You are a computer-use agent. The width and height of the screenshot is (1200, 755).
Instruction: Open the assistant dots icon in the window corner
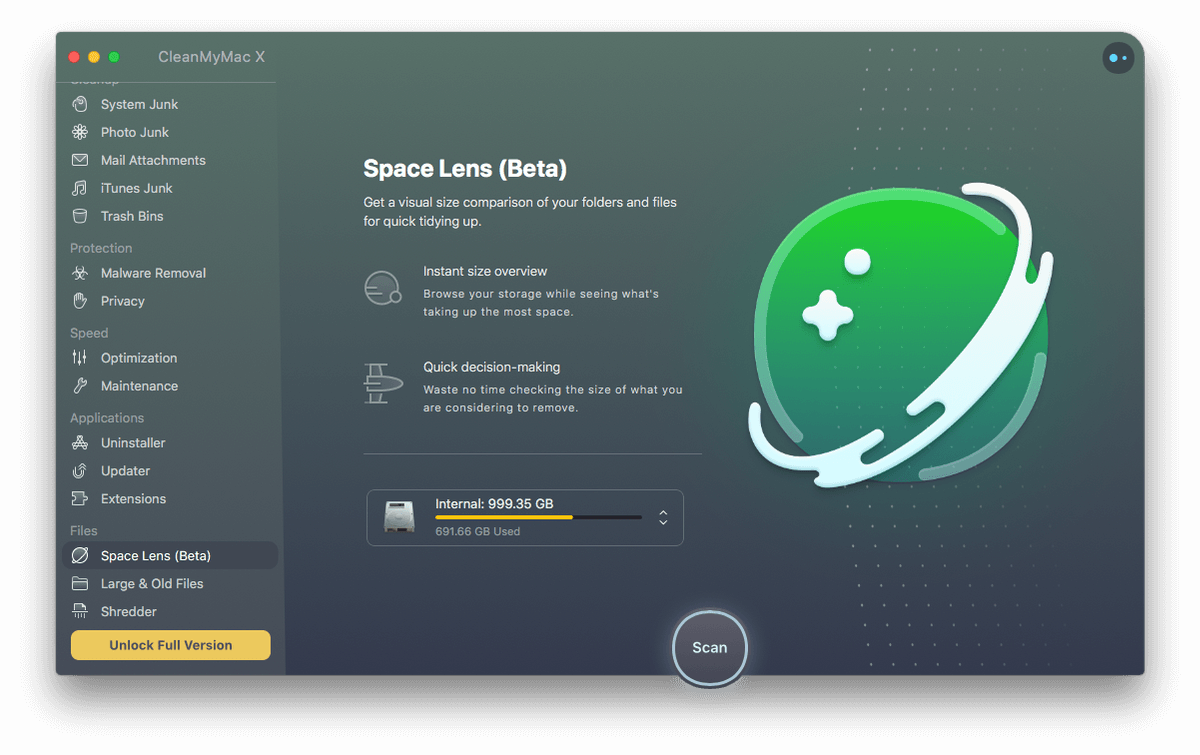pyautogui.click(x=1118, y=58)
